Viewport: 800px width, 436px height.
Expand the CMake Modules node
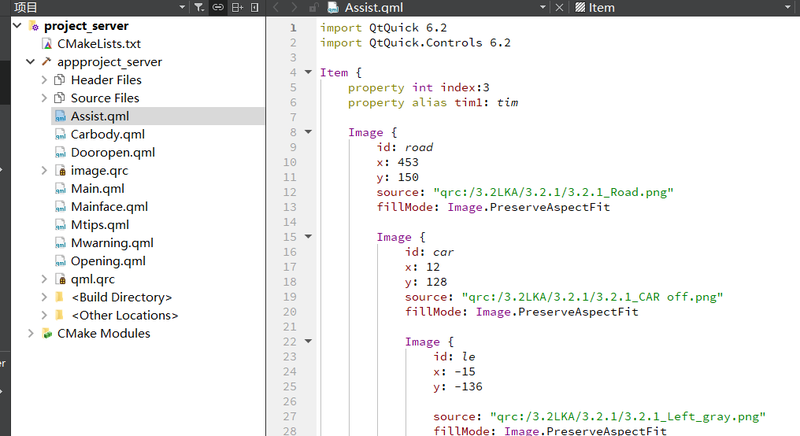31,334
